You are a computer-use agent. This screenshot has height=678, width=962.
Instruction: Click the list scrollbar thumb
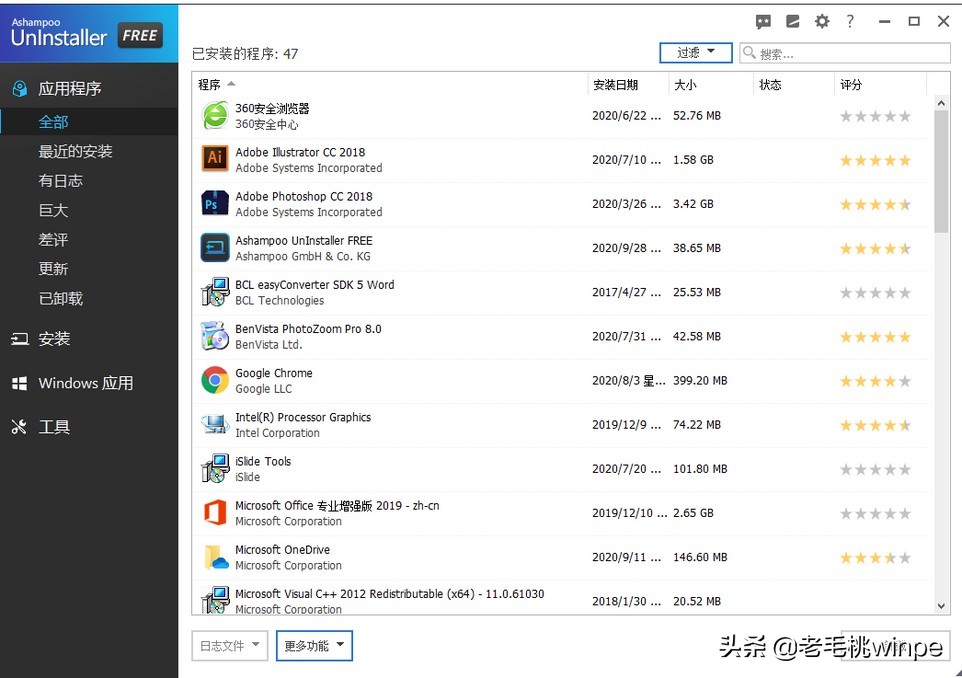click(x=941, y=172)
